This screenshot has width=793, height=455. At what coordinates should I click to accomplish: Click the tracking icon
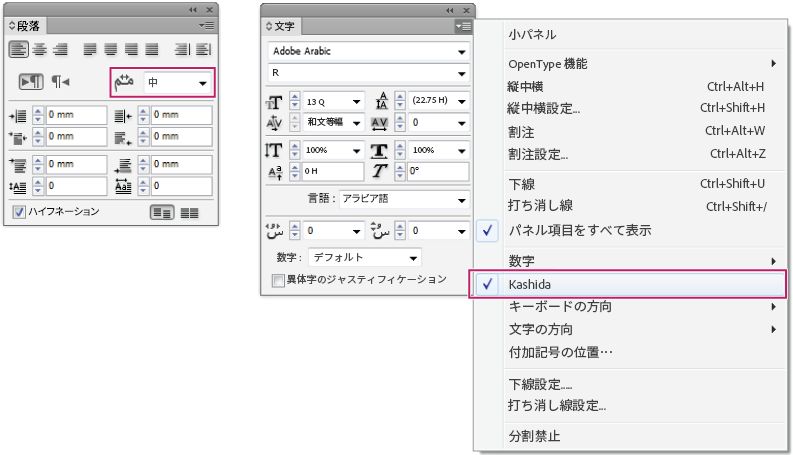pos(380,123)
